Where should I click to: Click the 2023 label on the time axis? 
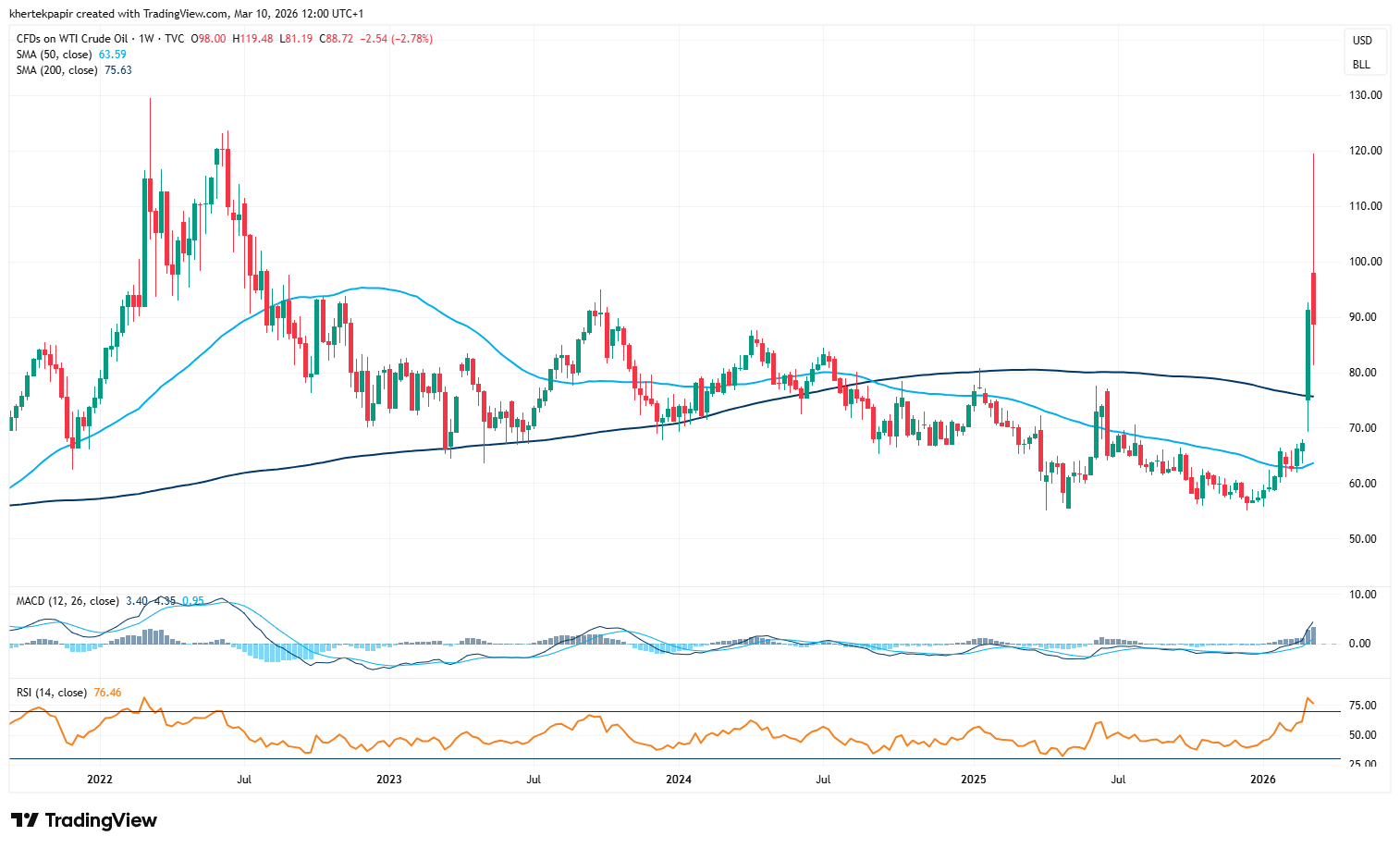tap(389, 780)
